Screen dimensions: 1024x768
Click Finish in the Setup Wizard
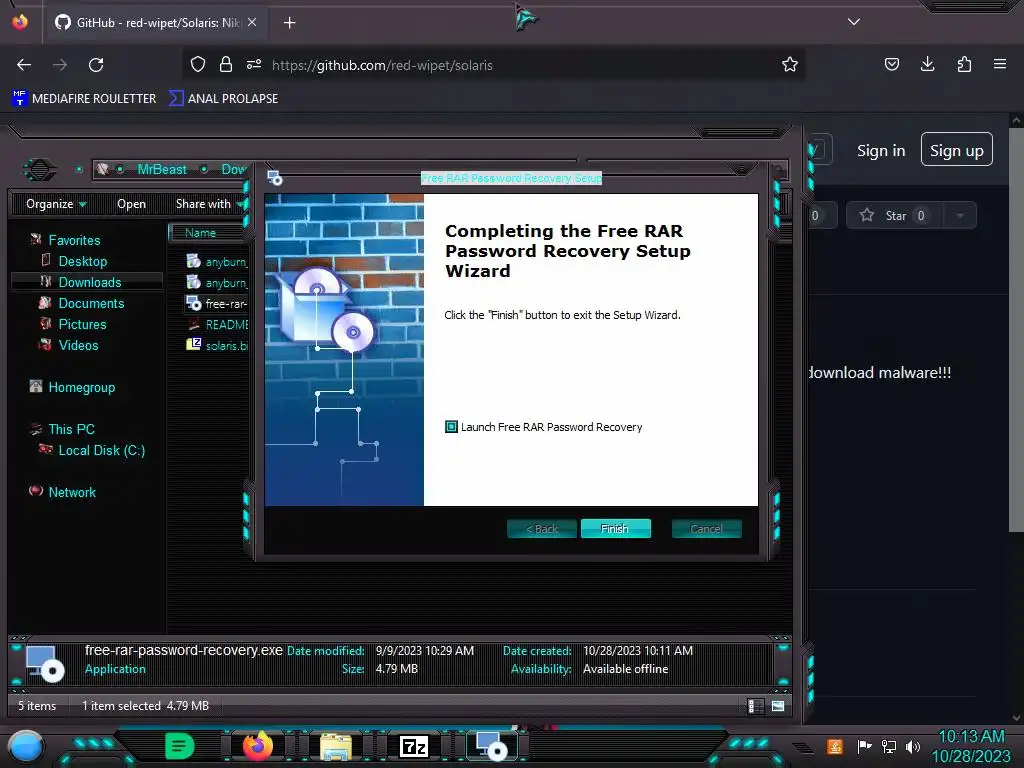pyautogui.click(x=615, y=528)
